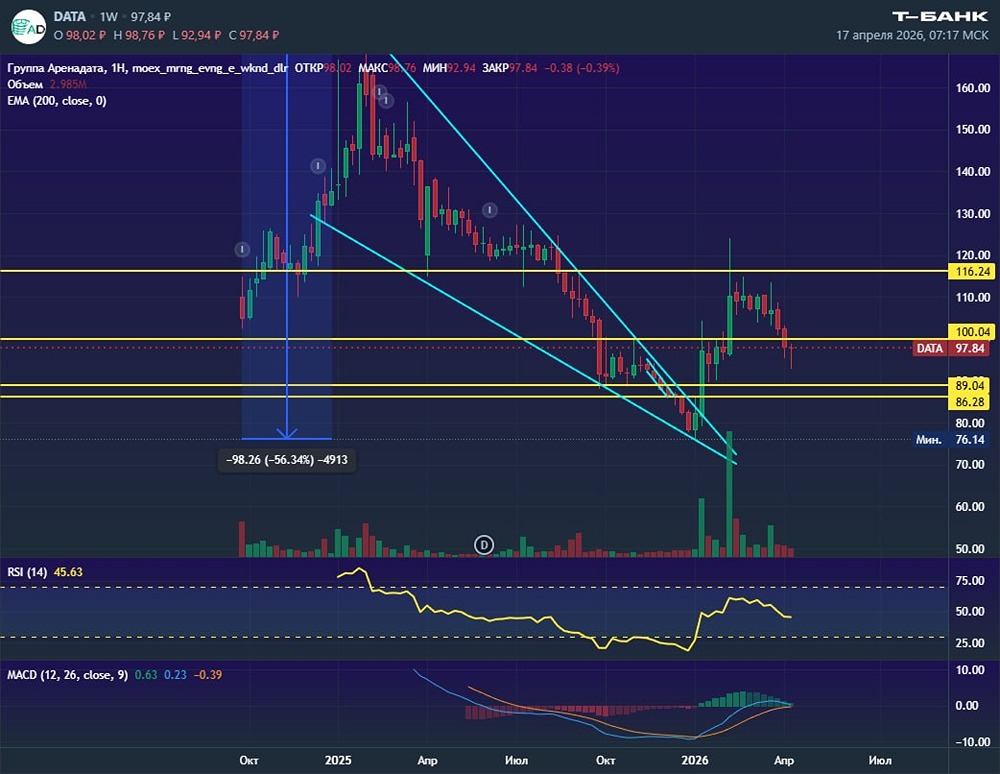The height and width of the screenshot is (774, 1000).
Task: Click the 89.04 yellow price label
Action: click(971, 385)
